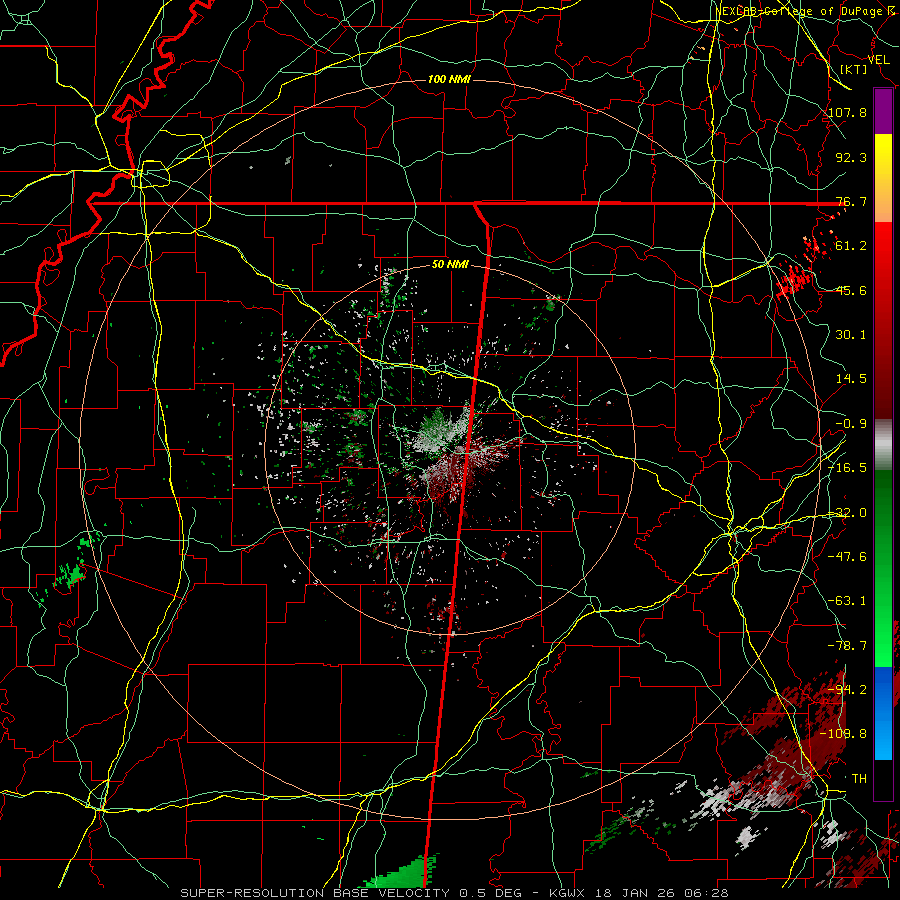Click the 76.7 value on the velocity scale
The image size is (900, 900).
tap(851, 201)
